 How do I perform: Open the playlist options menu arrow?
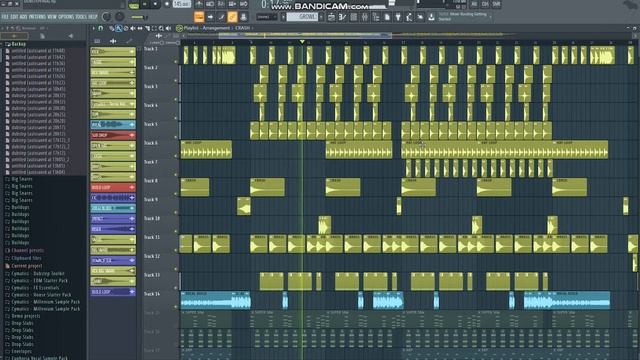pyautogui.click(x=93, y=28)
